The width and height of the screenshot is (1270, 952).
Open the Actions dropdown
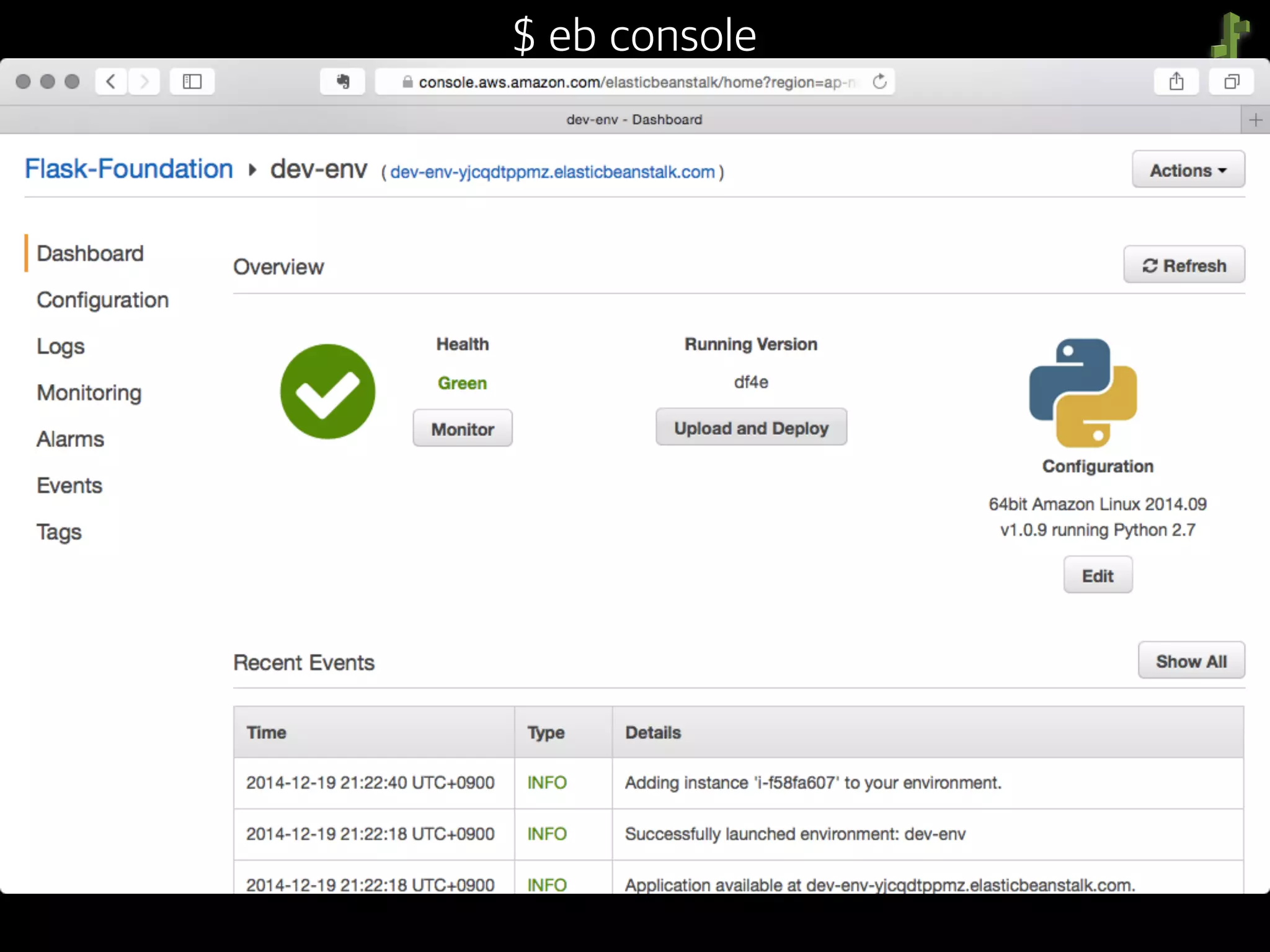(x=1188, y=169)
